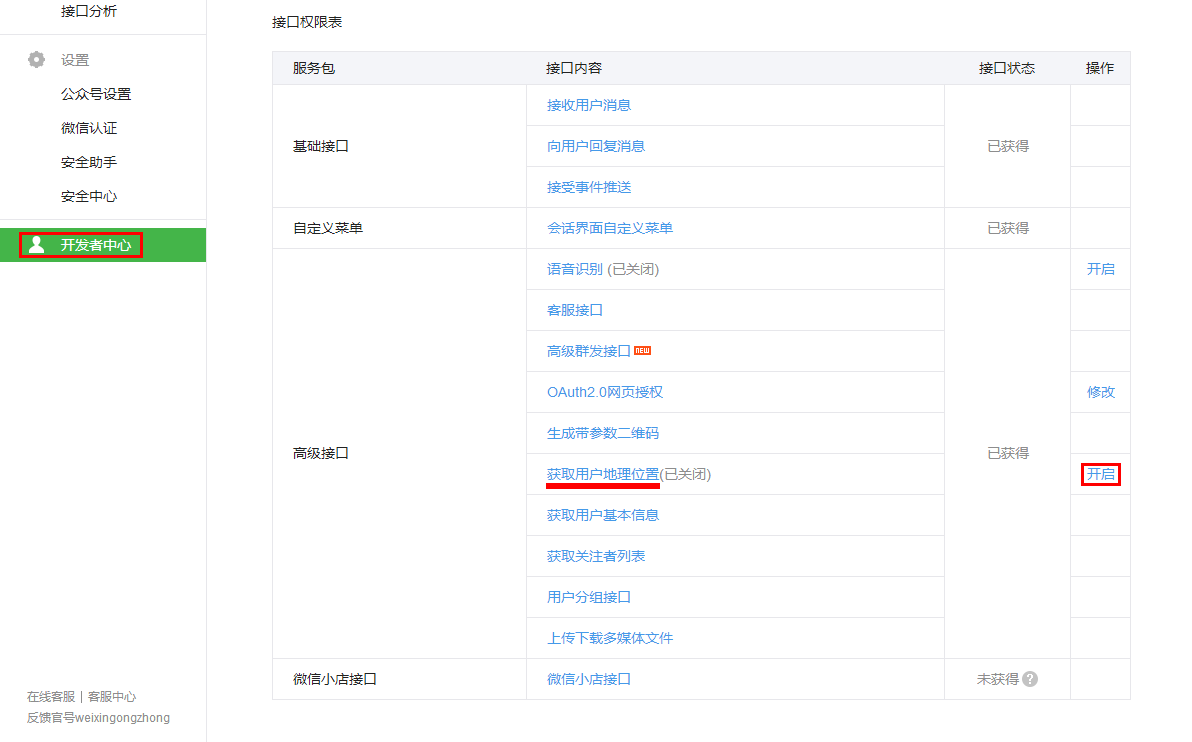Open 会话界面自定义菜单
1192x742 pixels.
pyautogui.click(x=610, y=227)
